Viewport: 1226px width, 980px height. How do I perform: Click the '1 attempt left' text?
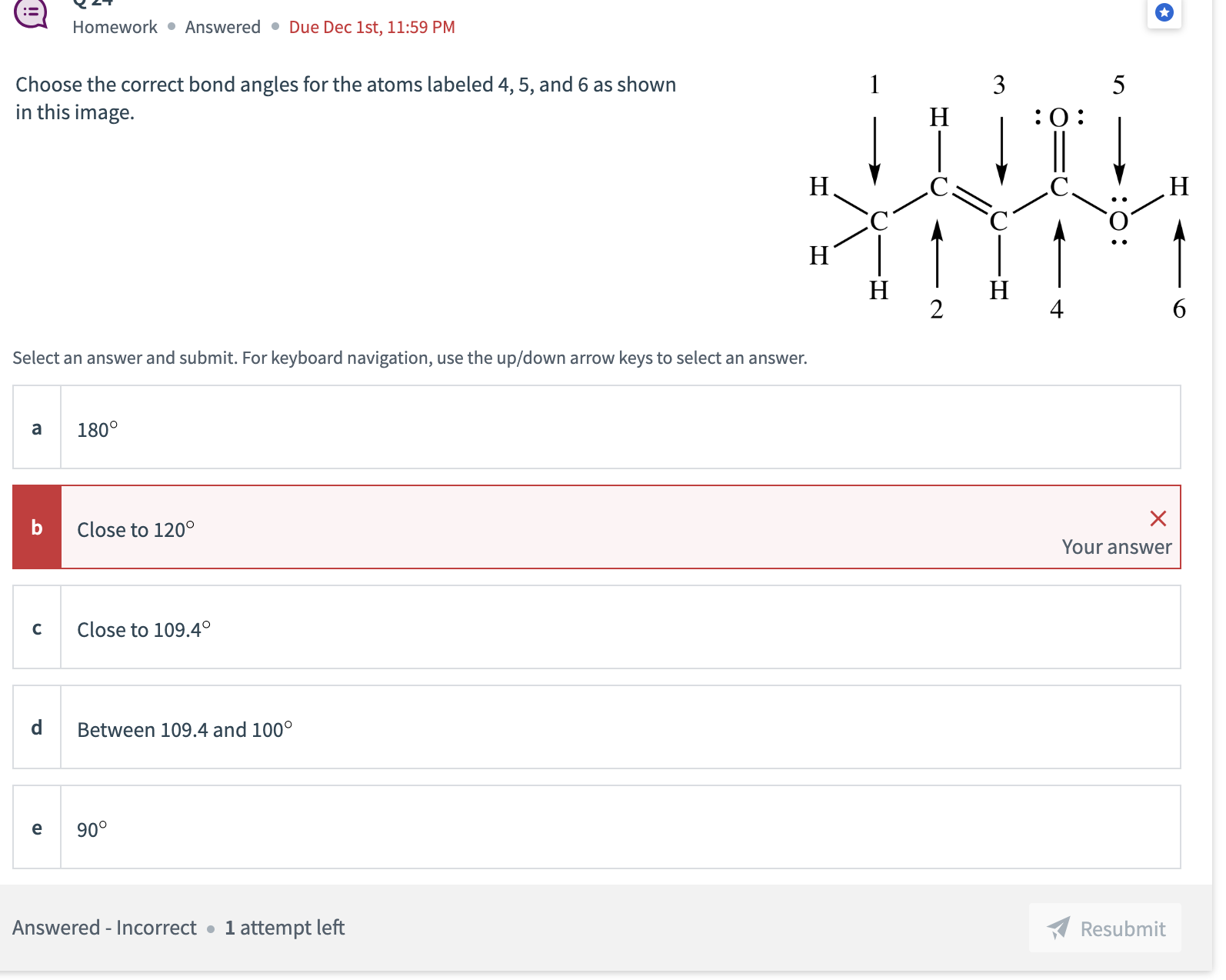[x=285, y=928]
